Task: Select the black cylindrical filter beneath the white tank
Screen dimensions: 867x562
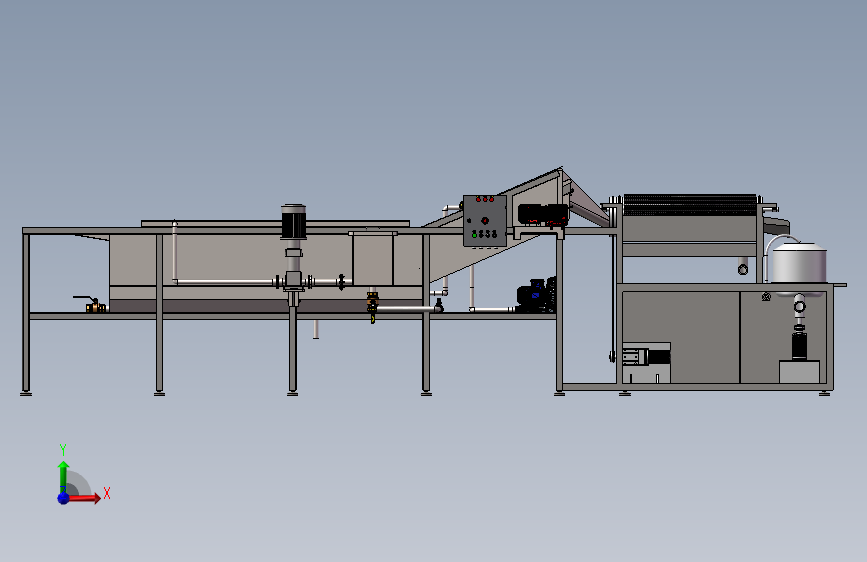Action: point(800,345)
